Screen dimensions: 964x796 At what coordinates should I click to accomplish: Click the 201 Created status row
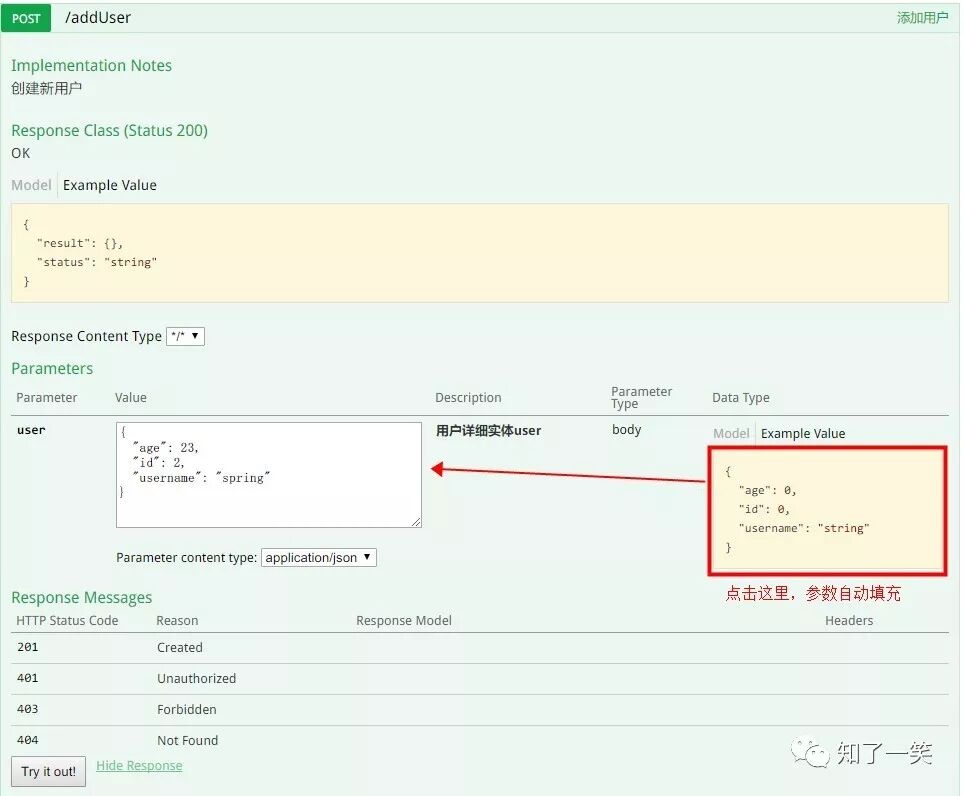[480, 648]
